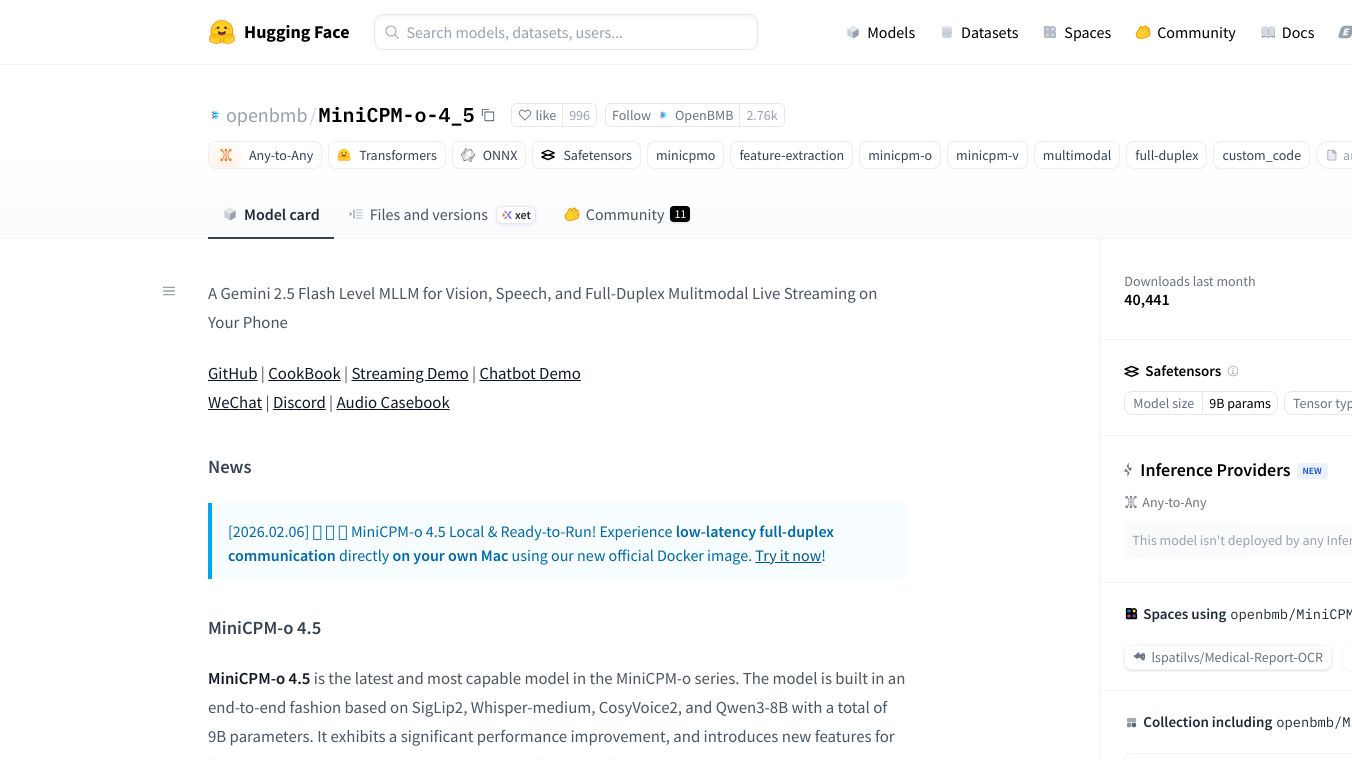Click the Safetensors info icon
This screenshot has width=1352, height=760.
click(1233, 371)
